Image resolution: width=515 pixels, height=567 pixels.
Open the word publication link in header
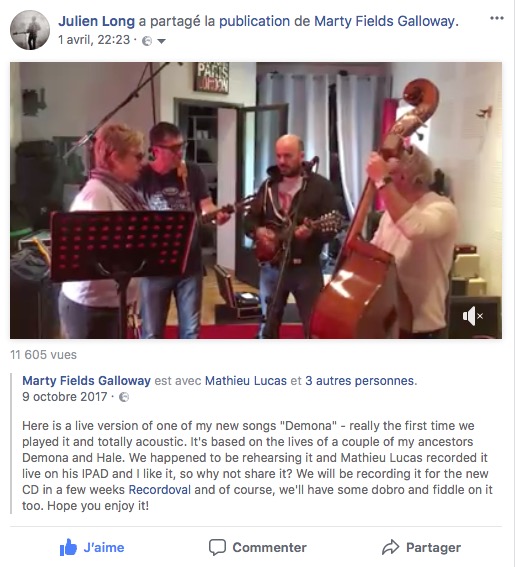(x=254, y=21)
